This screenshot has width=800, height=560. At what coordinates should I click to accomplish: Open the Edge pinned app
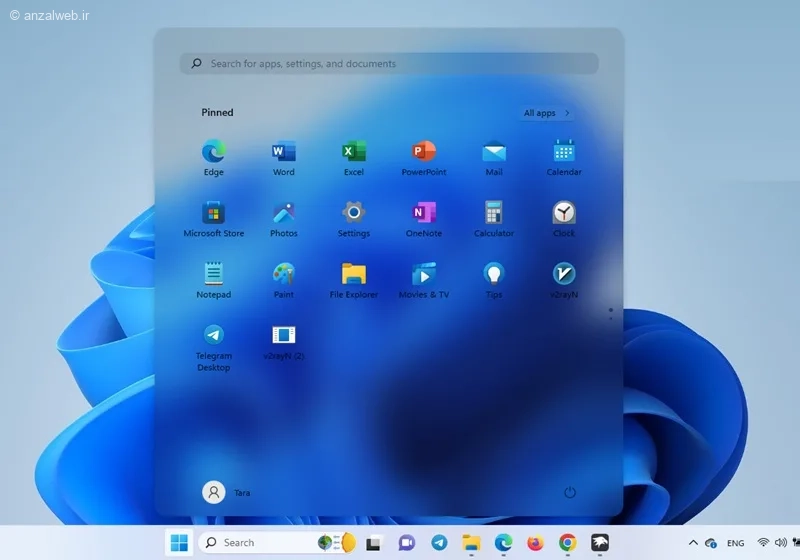[x=213, y=158]
